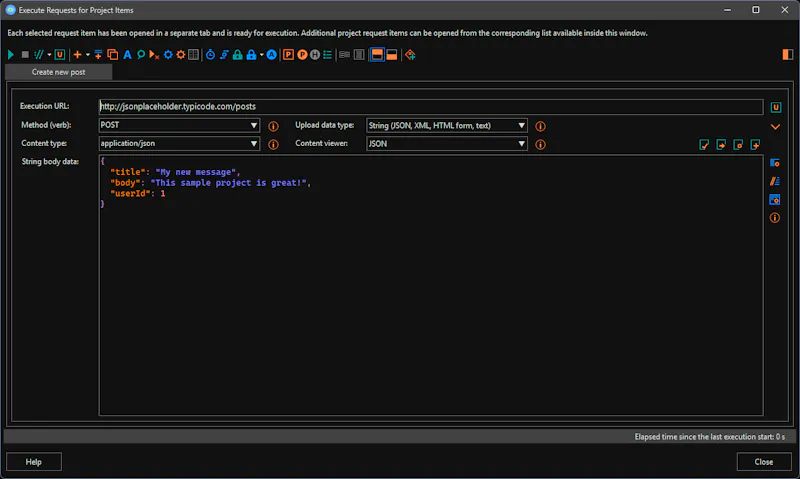Click the green double-slash toolbar icon
Screen dimensions: 800x479
tap(39, 55)
